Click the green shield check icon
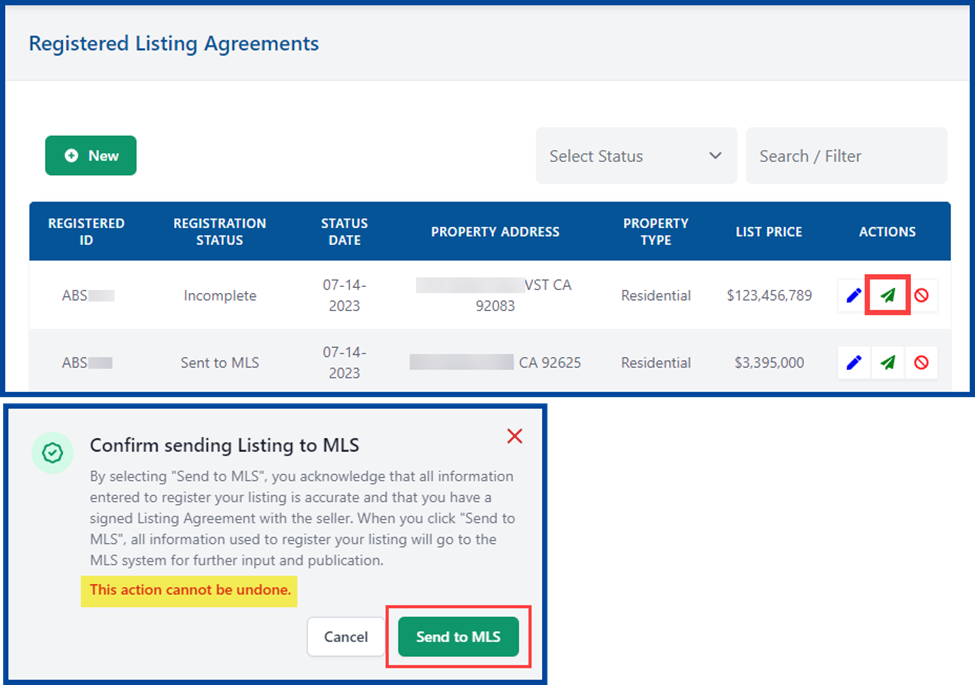 click(53, 453)
